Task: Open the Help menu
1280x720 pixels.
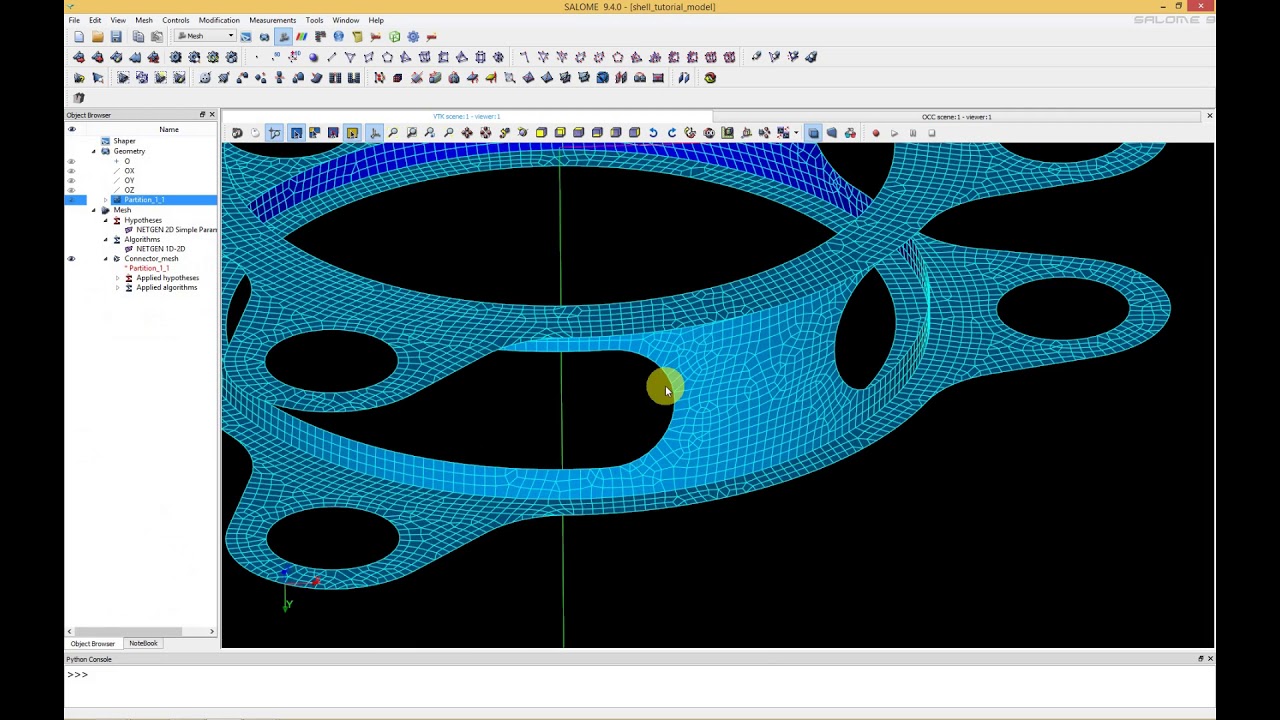Action: click(x=376, y=20)
